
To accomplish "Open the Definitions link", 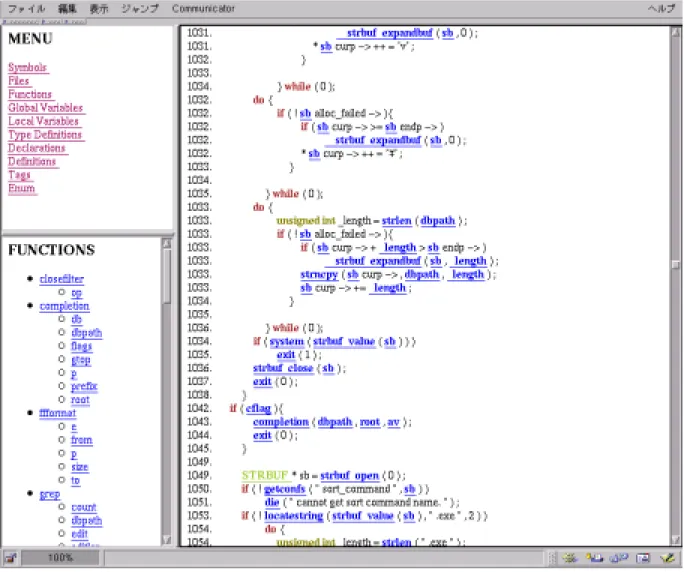I will pos(32,162).
